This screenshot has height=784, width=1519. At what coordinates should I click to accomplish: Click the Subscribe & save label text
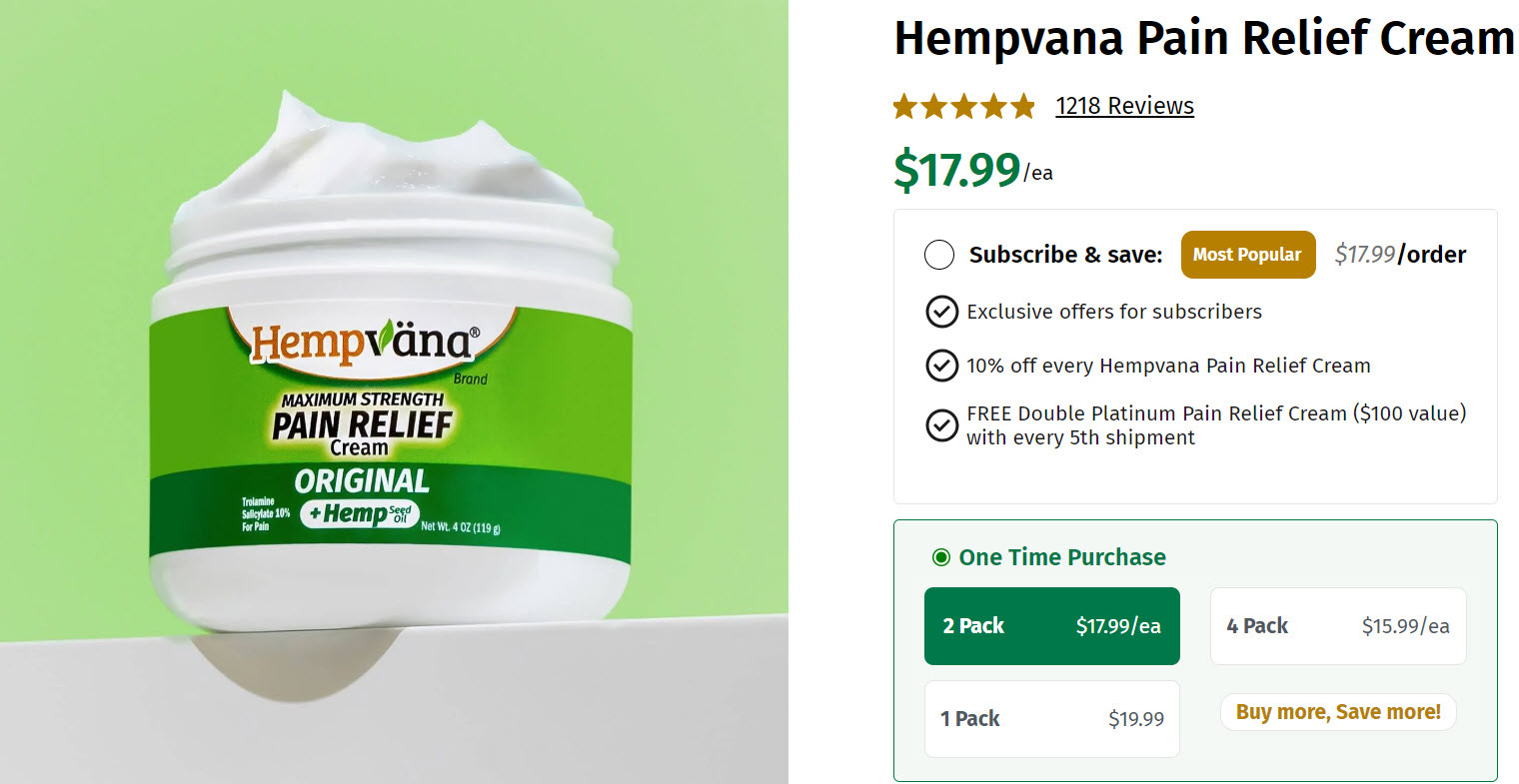1065,255
